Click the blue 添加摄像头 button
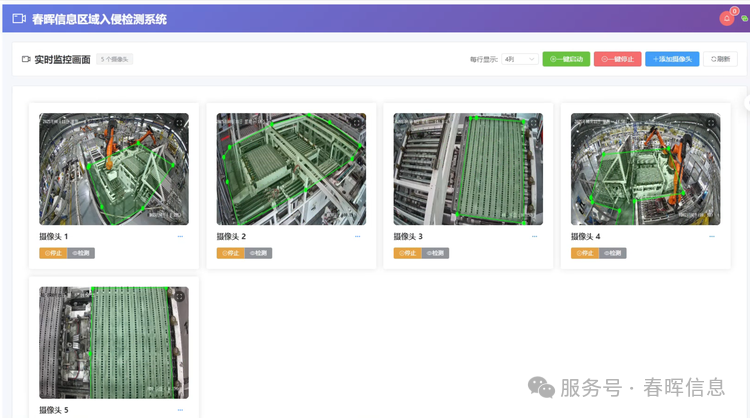 [672, 59]
